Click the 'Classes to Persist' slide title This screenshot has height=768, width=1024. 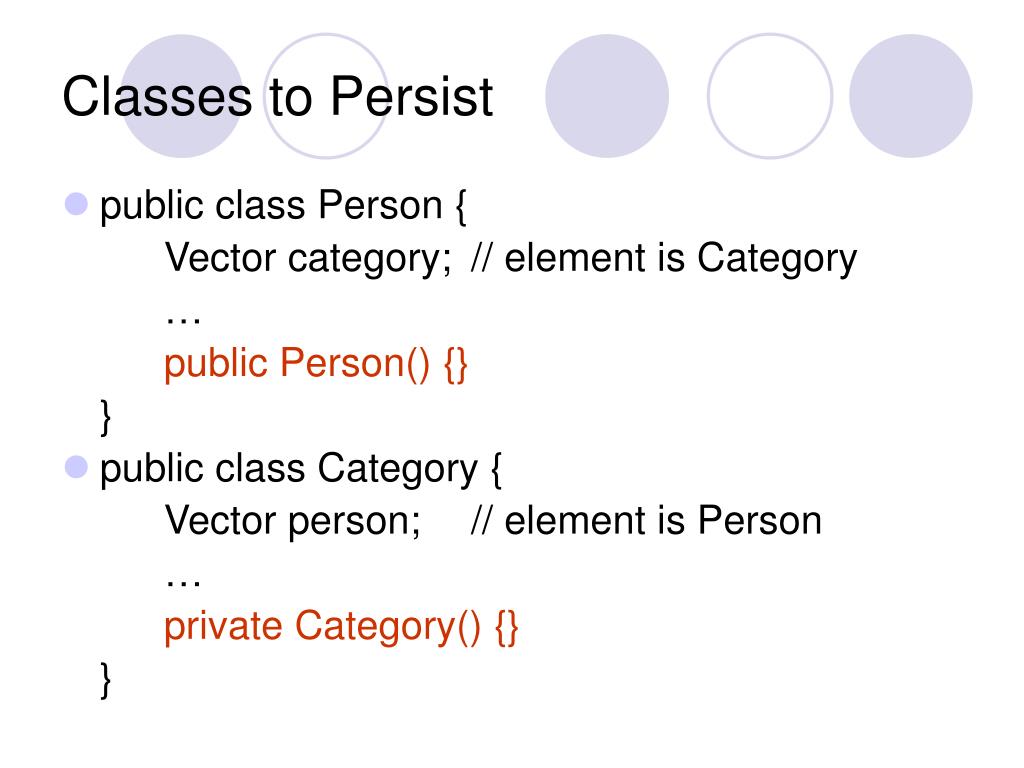278,97
